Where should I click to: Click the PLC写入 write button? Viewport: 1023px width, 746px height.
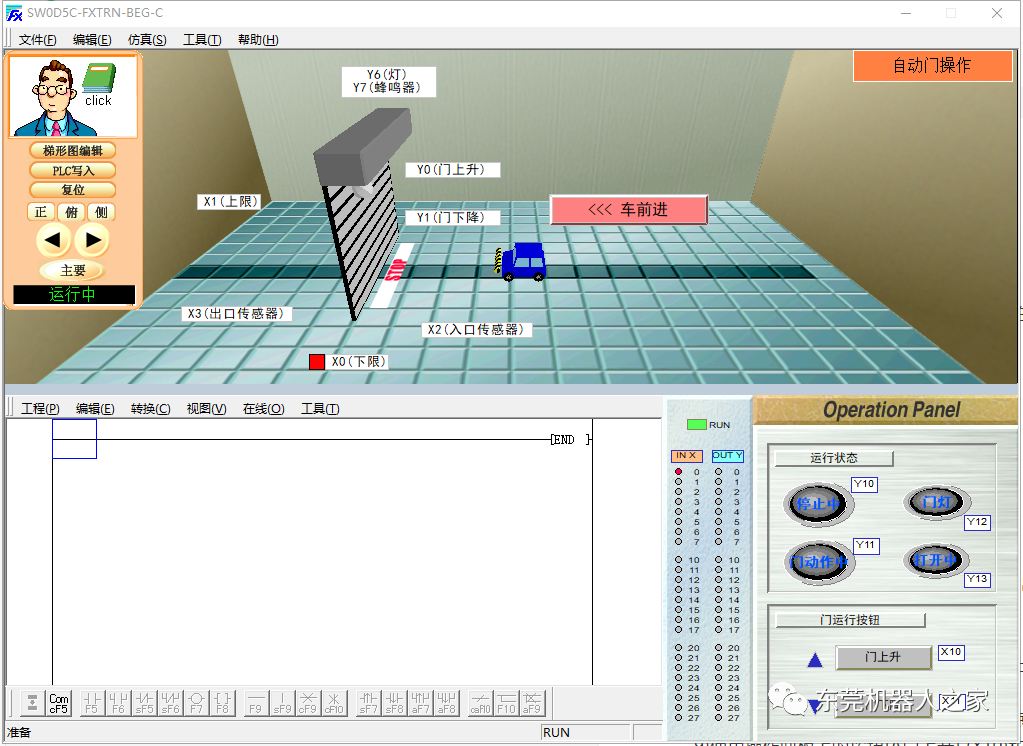pyautogui.click(x=73, y=170)
